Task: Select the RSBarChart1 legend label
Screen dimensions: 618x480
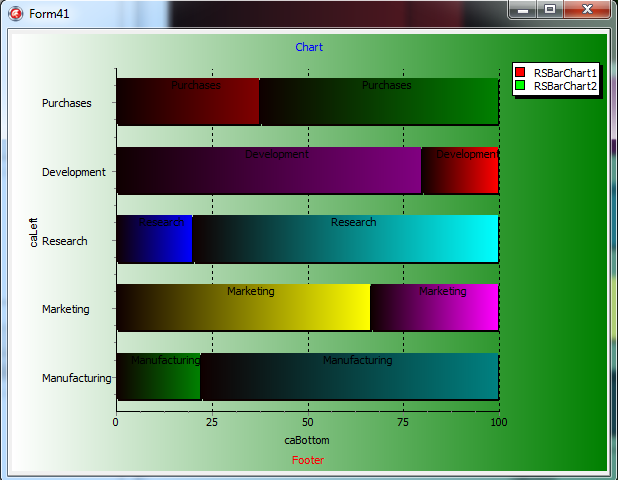Action: tap(565, 73)
